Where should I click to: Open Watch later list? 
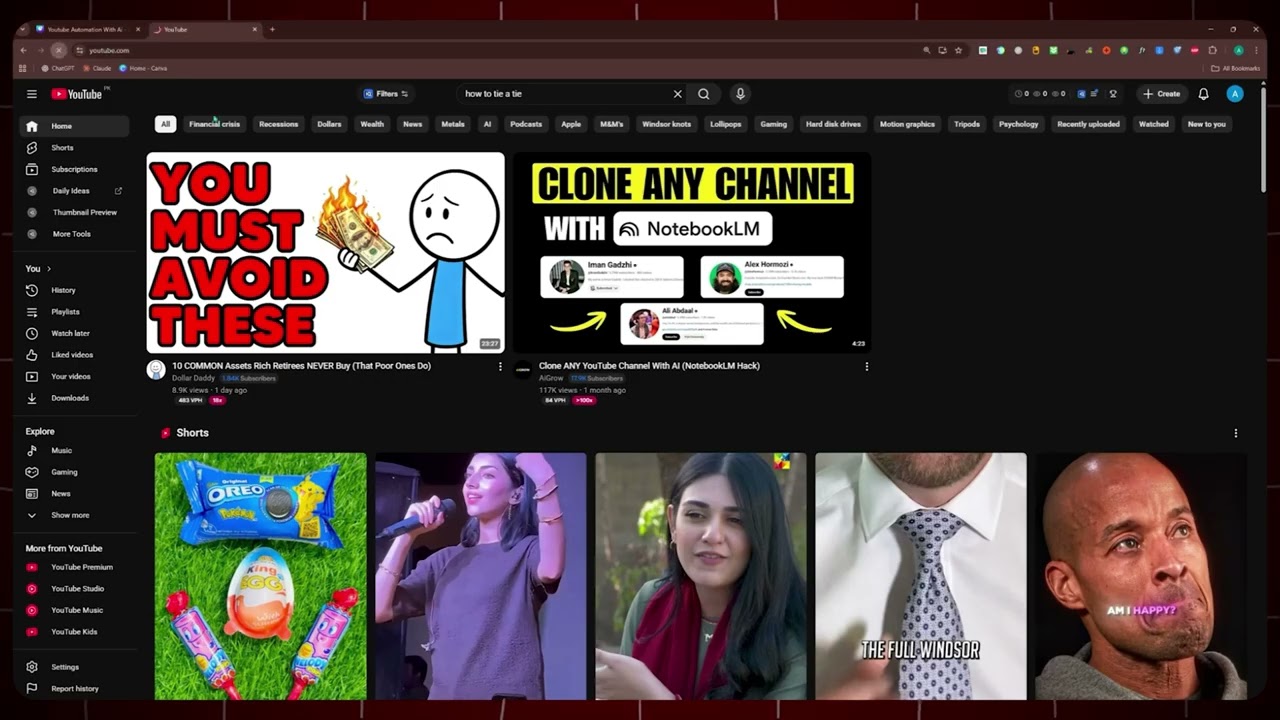click(74, 333)
